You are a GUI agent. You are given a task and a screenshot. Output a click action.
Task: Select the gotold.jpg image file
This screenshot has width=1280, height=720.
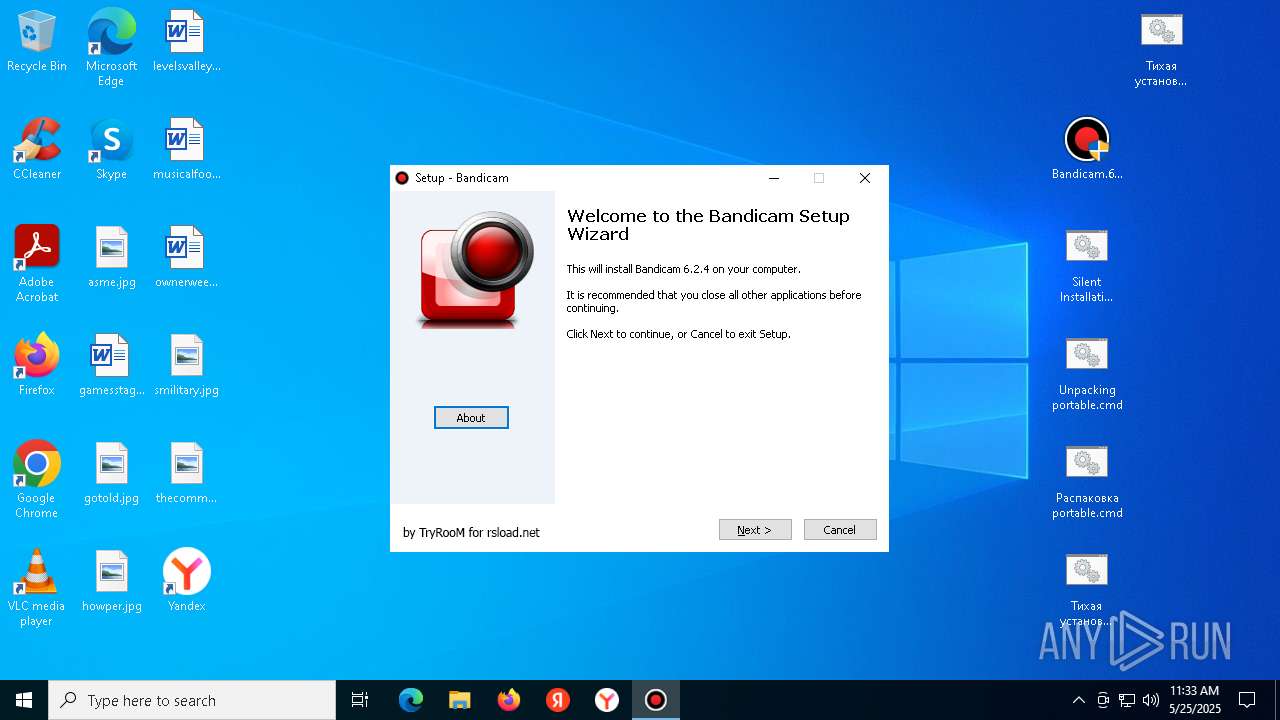tap(111, 474)
